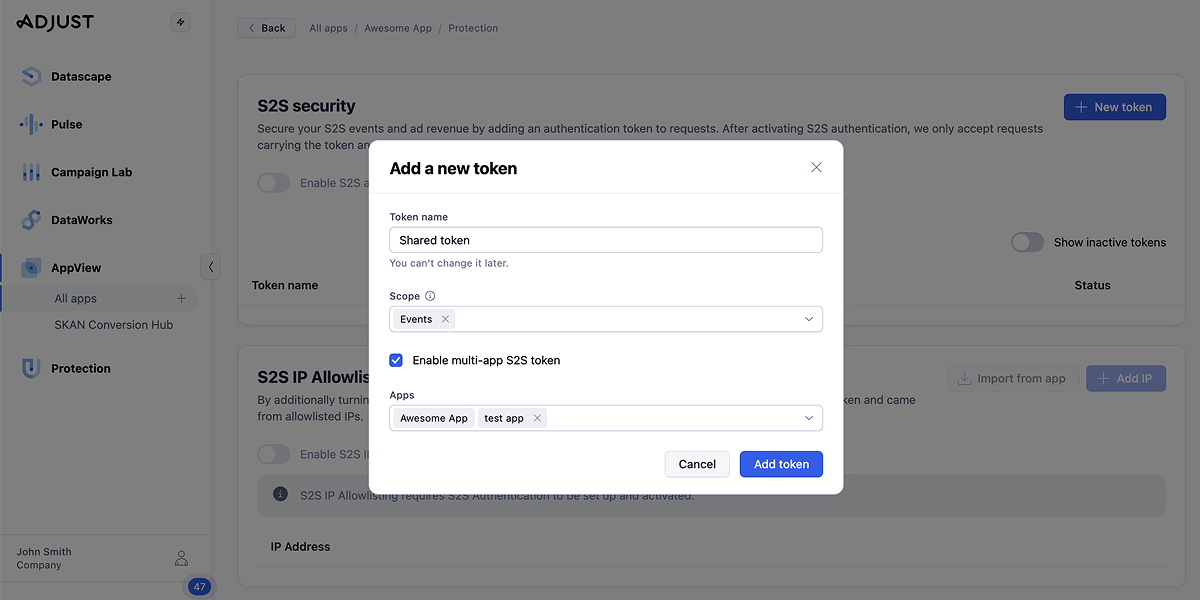The height and width of the screenshot is (600, 1200).
Task: Click the Datascape sidebar icon
Action: (31, 76)
